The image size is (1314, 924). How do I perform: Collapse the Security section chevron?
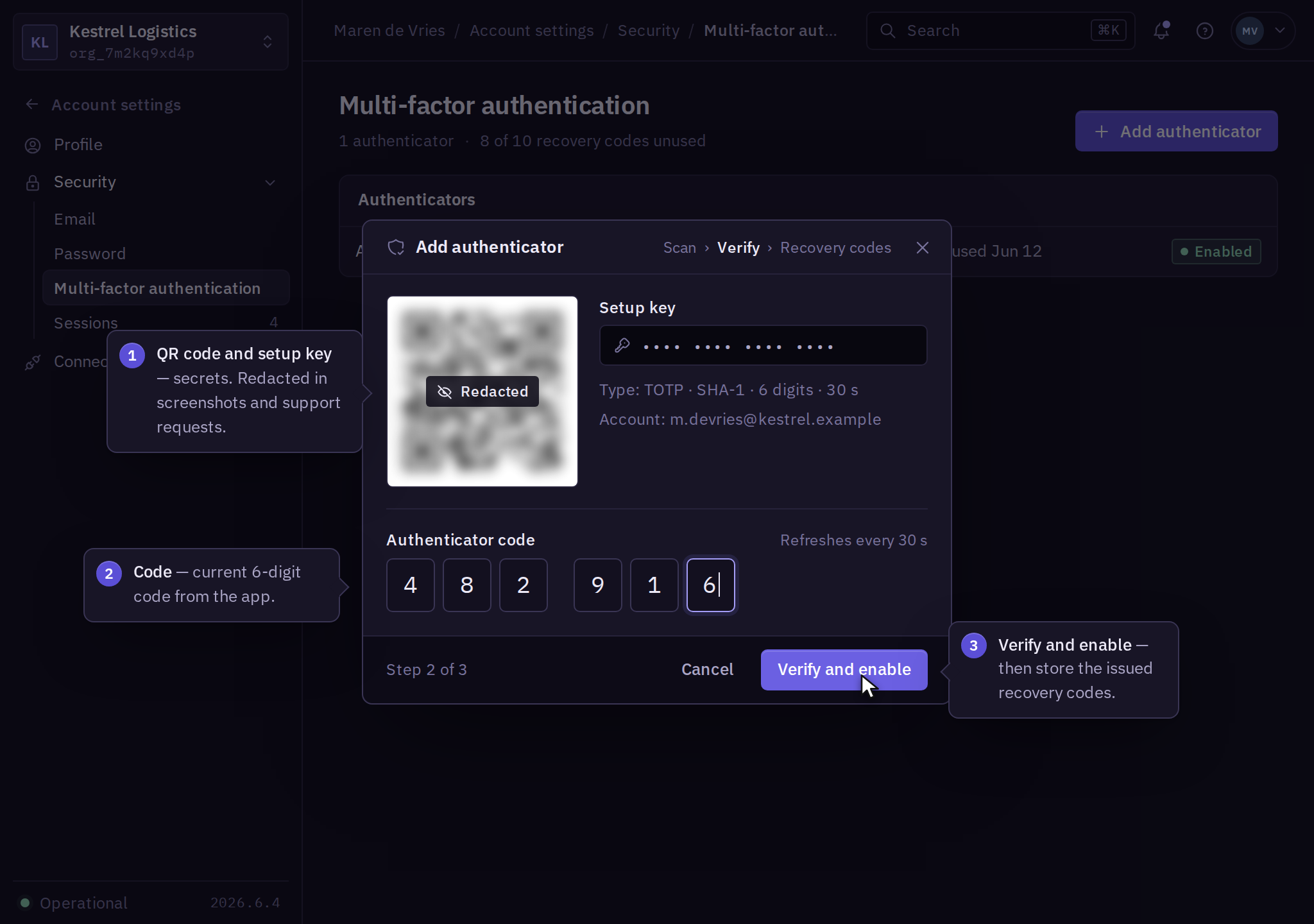(x=270, y=182)
